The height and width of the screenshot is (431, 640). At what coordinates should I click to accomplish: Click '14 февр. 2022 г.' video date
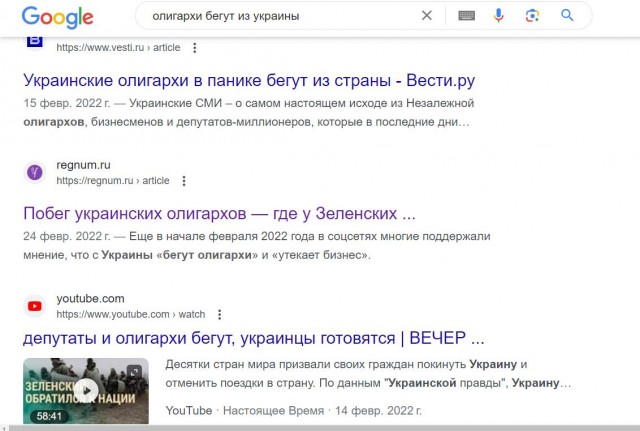(x=378, y=410)
